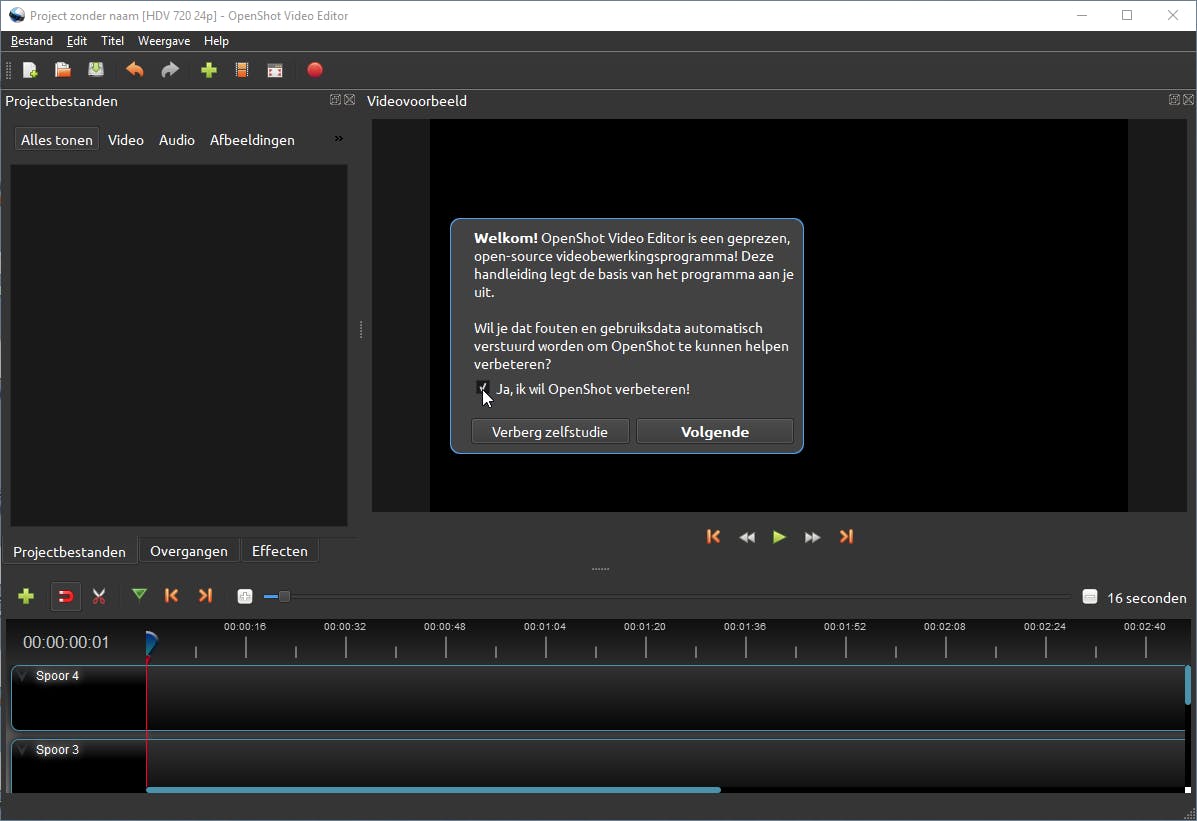The width and height of the screenshot is (1197, 821).
Task: Click the Save Project toolbar icon
Action: [x=95, y=70]
